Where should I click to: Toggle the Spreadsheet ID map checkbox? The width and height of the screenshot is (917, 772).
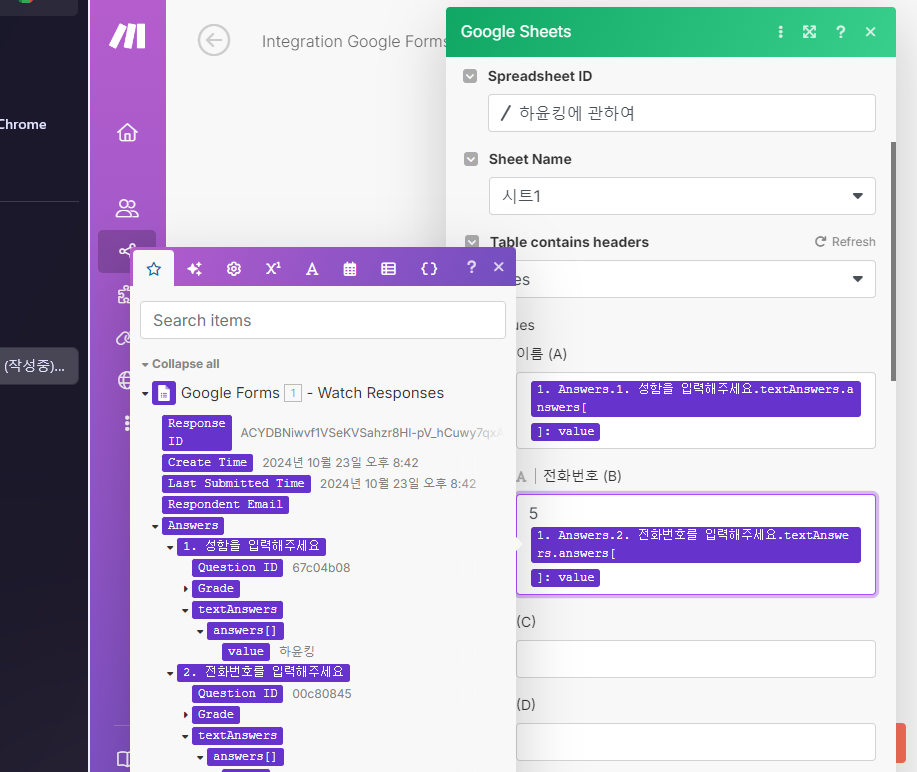470,76
